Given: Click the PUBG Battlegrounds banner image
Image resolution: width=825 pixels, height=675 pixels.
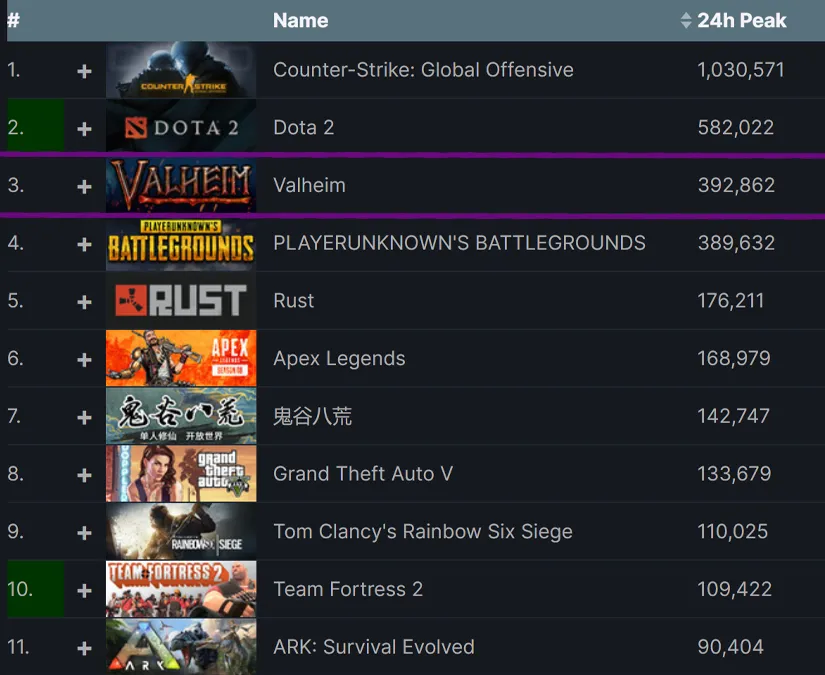Looking at the screenshot, I should (181, 244).
